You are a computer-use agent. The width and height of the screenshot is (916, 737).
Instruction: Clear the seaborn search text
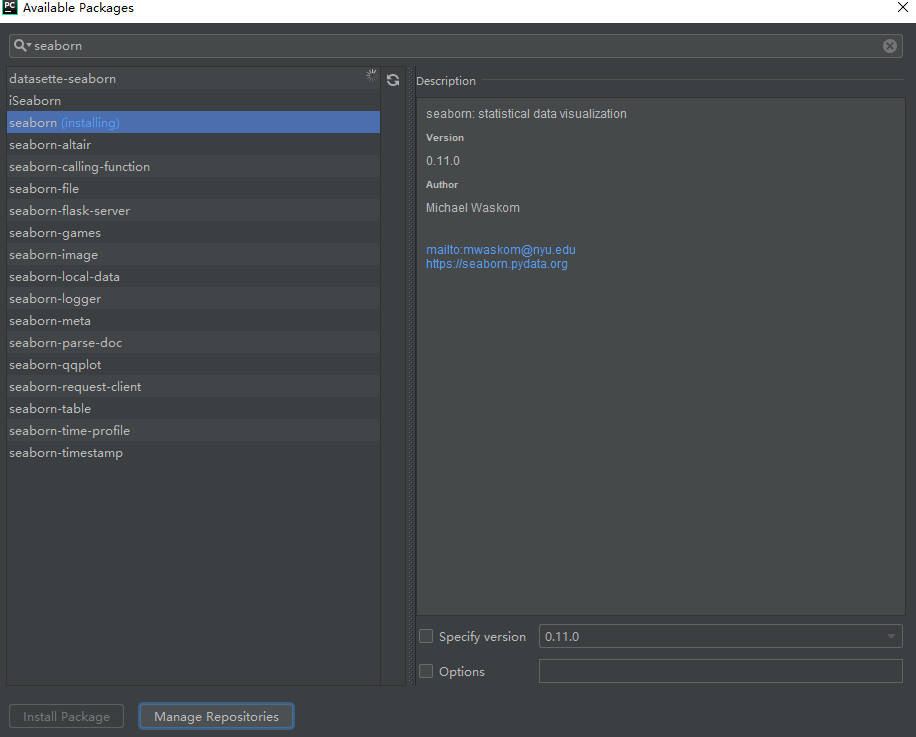click(890, 46)
